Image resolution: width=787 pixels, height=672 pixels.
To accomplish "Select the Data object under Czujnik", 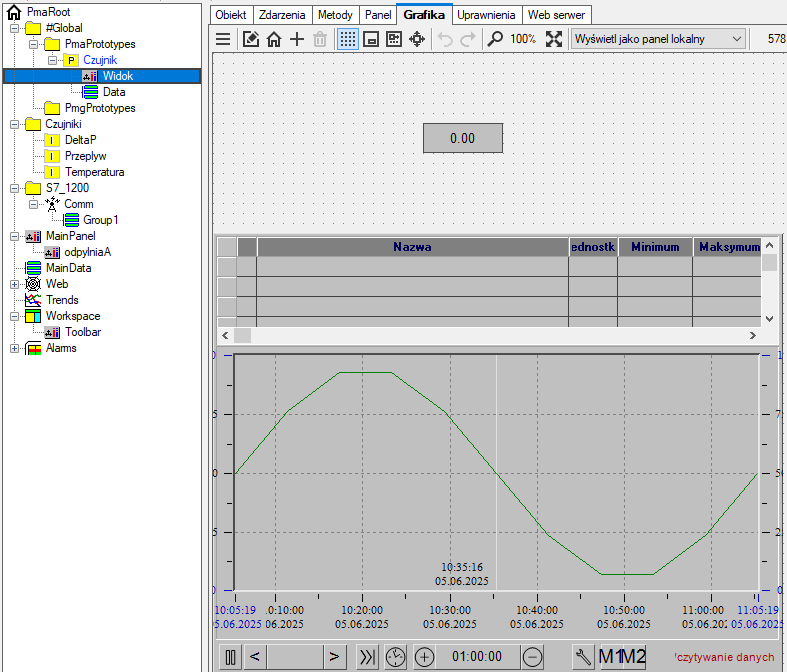I will (x=114, y=92).
